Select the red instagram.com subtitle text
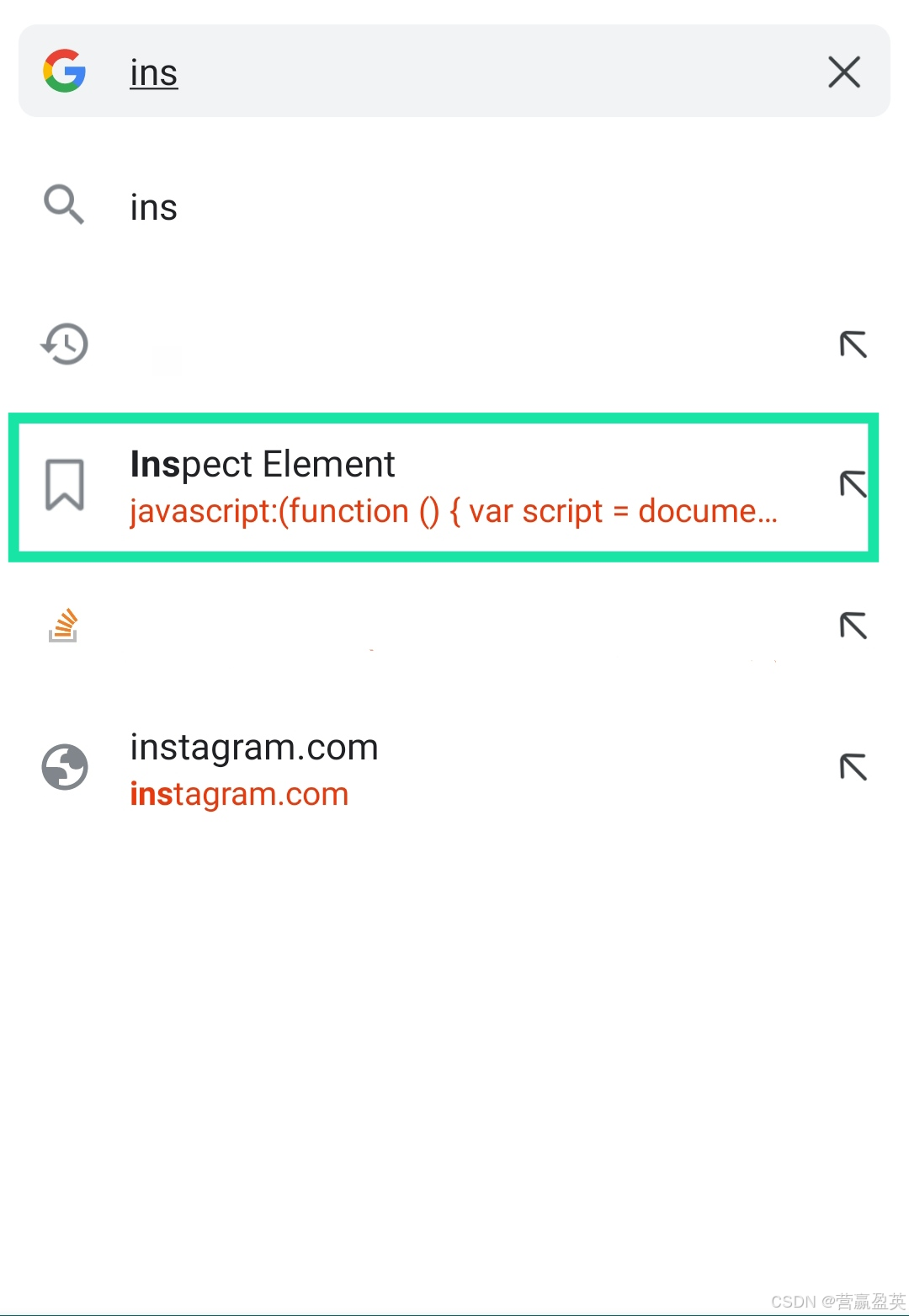The height and width of the screenshot is (1316, 909). 238,793
